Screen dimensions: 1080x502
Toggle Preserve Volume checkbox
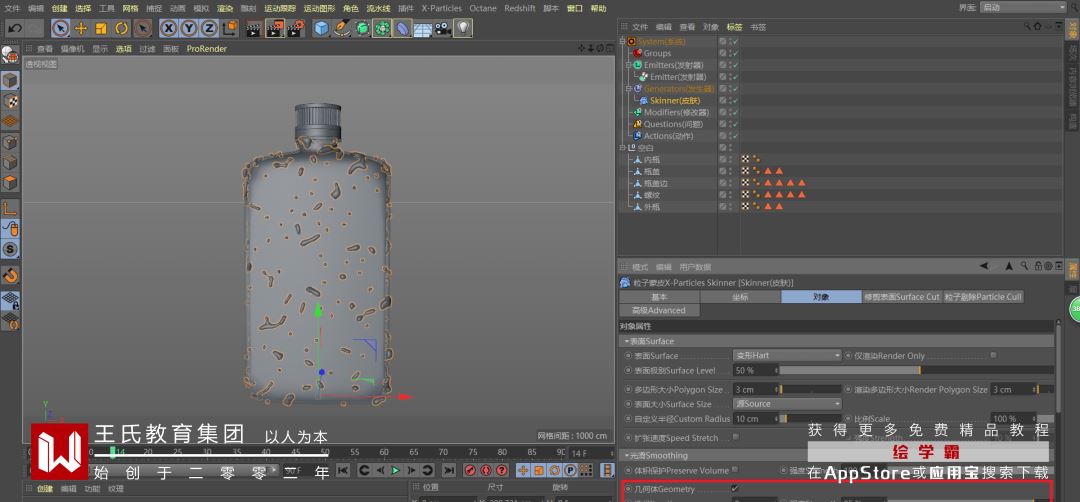pos(735,470)
